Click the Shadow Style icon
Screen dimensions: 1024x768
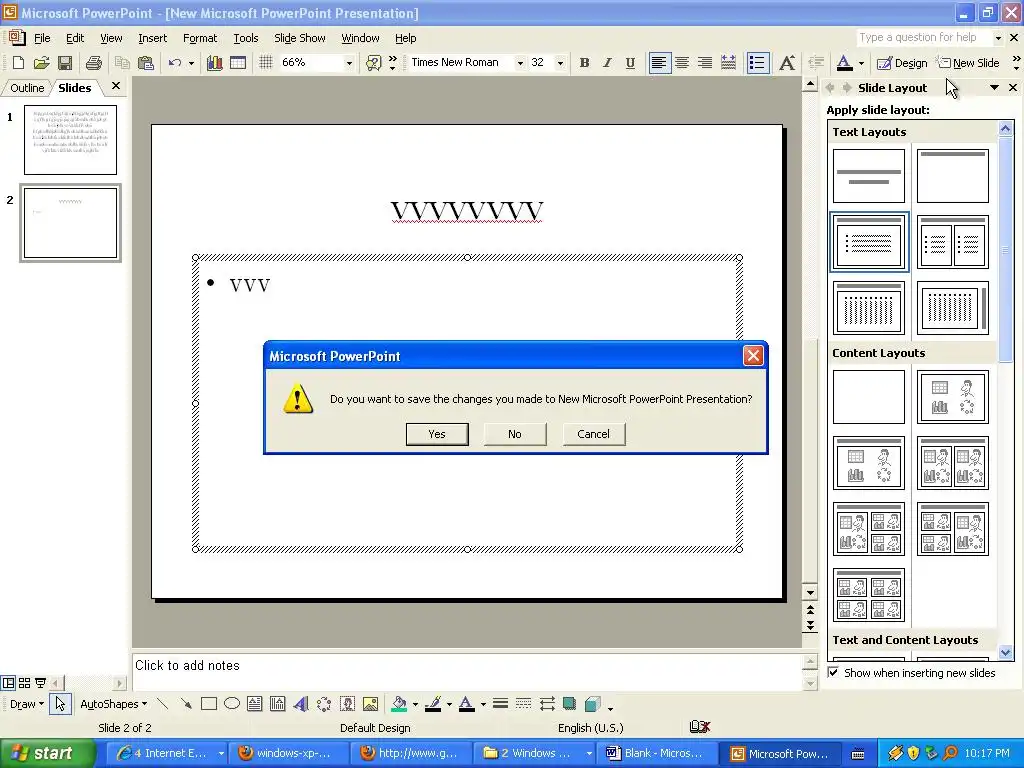pos(569,704)
